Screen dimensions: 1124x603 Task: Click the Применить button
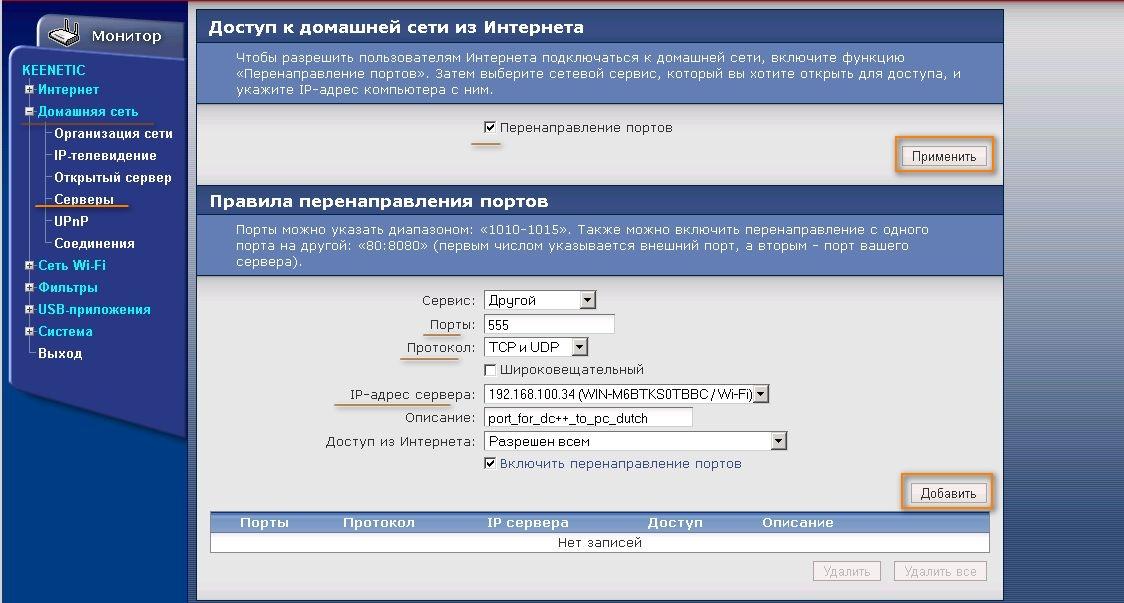944,156
